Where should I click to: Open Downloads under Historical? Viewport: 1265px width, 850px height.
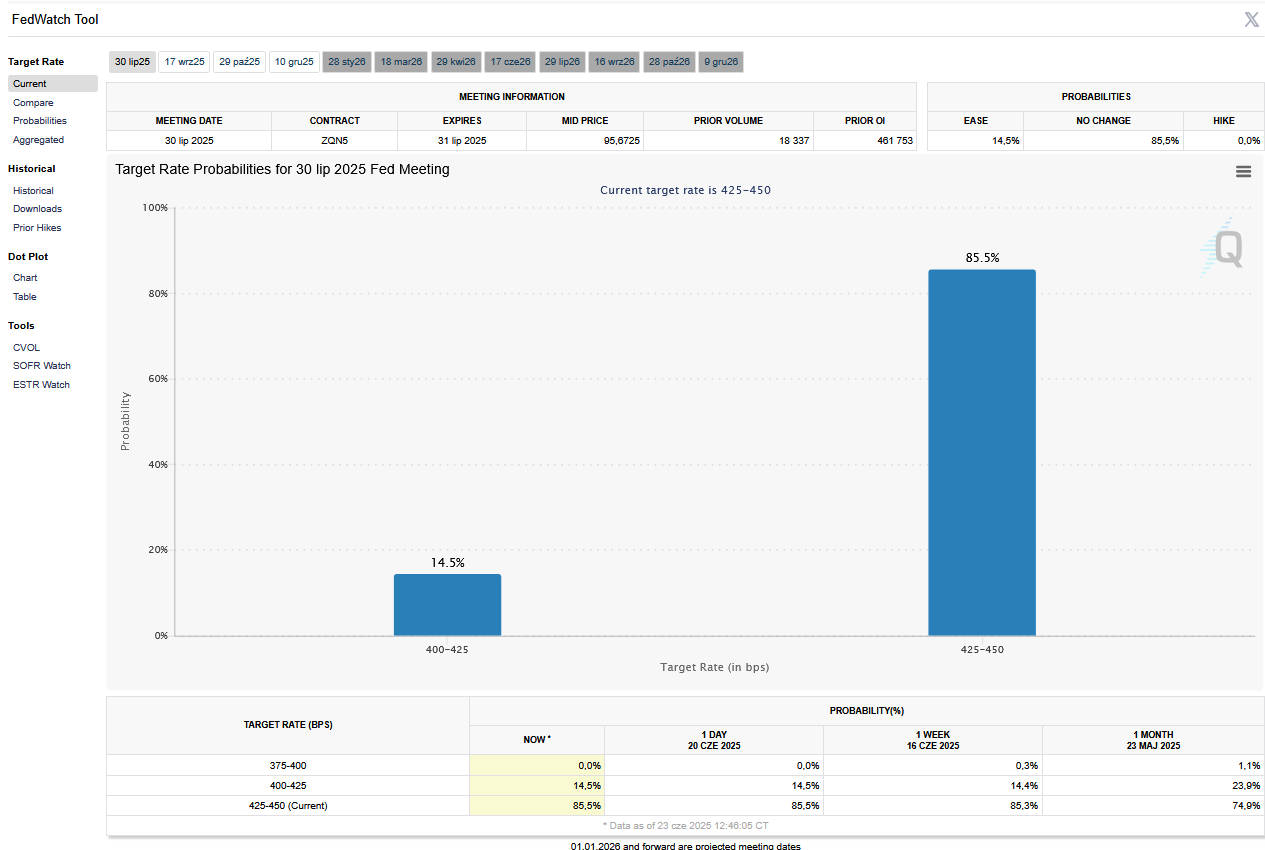(37, 209)
